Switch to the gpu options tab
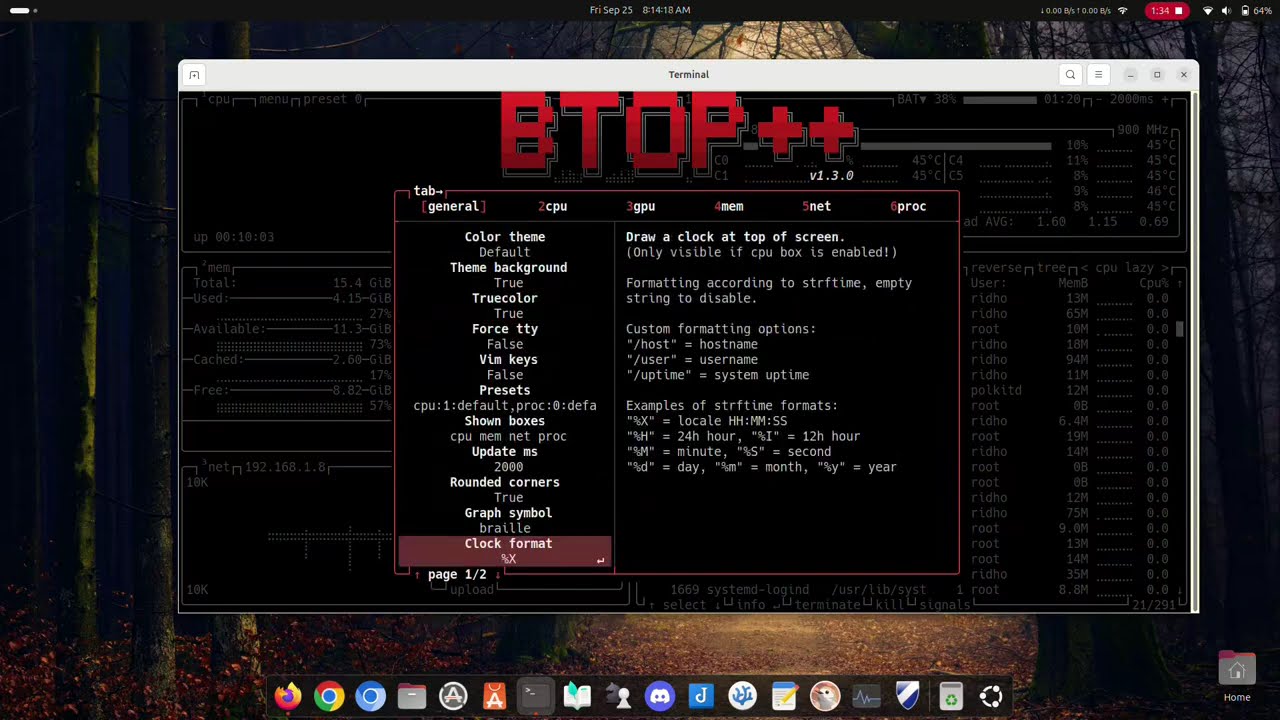This screenshot has width=1280, height=720. (x=640, y=206)
